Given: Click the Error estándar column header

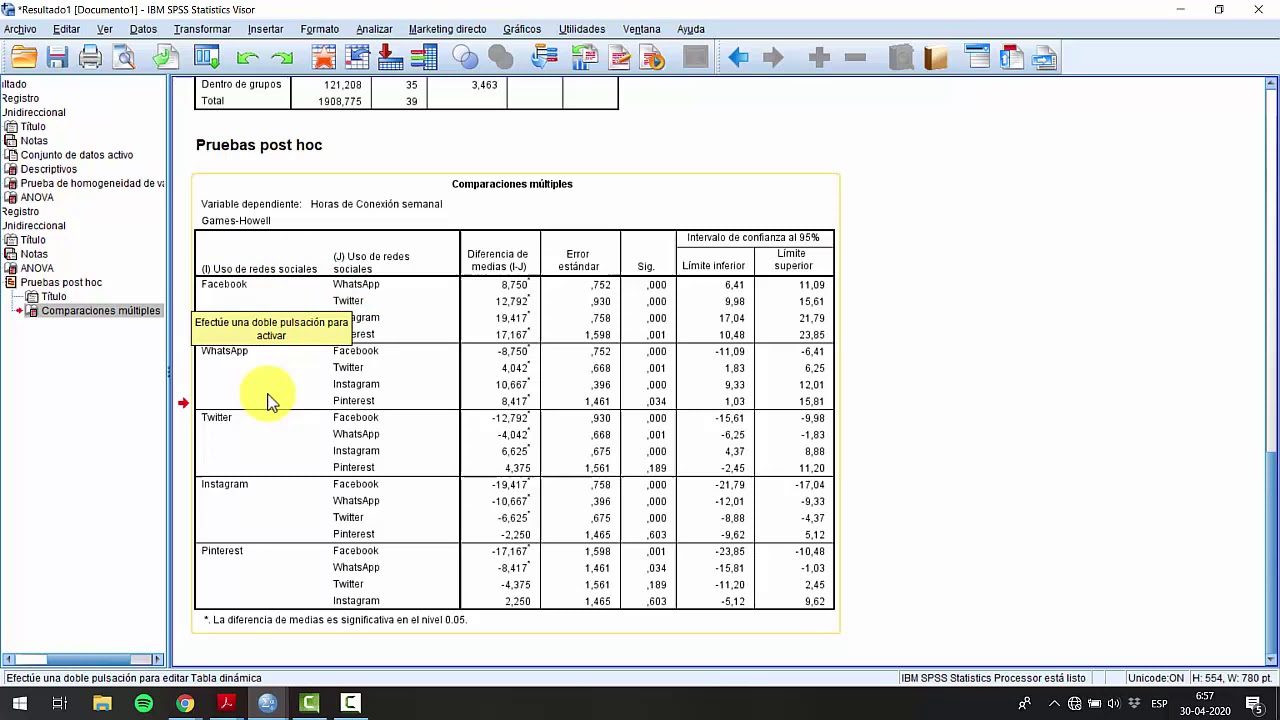Looking at the screenshot, I should [x=579, y=260].
